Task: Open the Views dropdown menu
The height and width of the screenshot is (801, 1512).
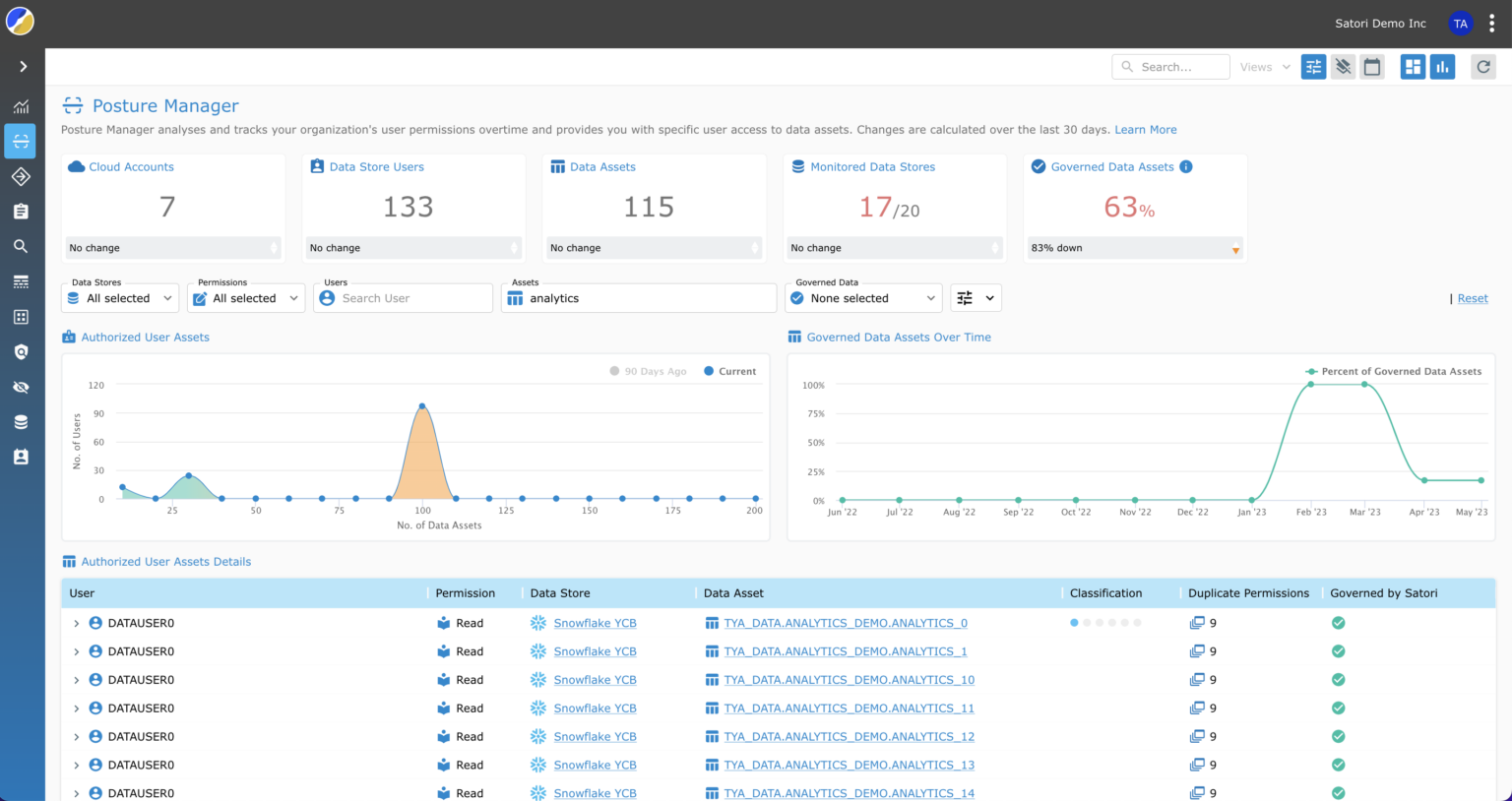Action: point(1265,67)
